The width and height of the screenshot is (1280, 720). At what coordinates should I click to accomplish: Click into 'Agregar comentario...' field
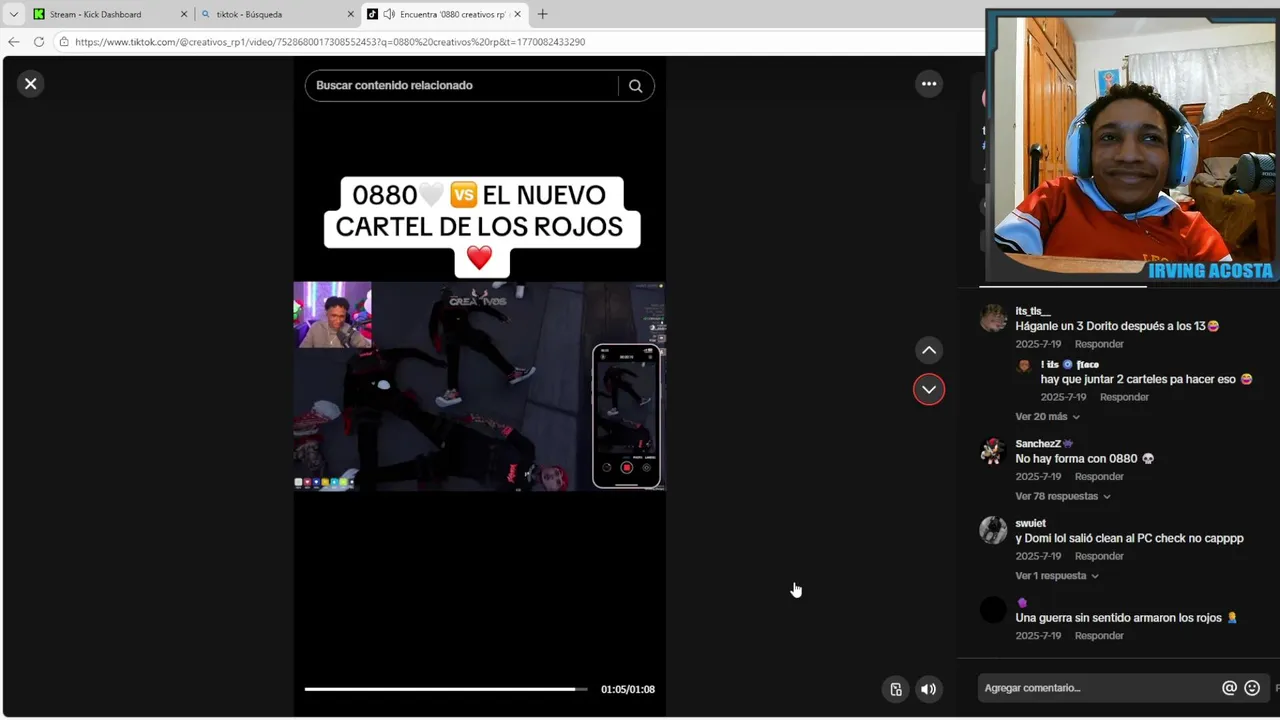point(1098,688)
